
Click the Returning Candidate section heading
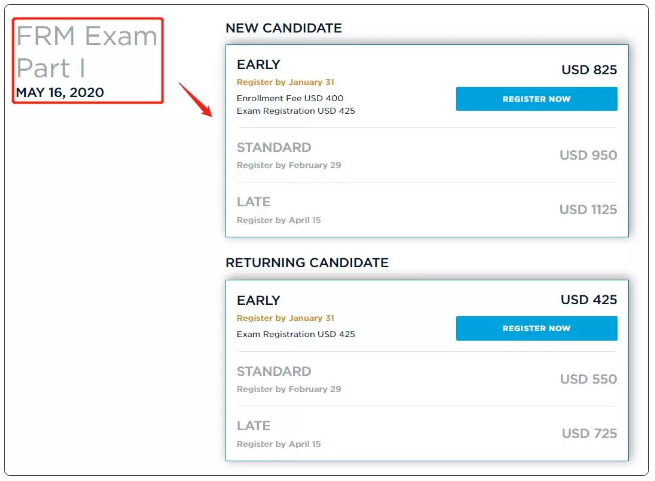(x=306, y=263)
